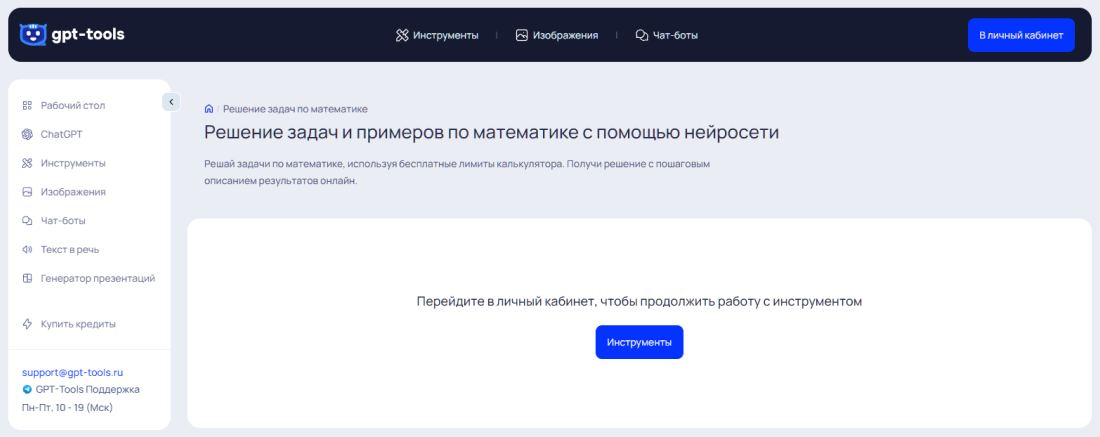The image size is (1100, 437).
Task: Click the gpt-tools logo icon
Action: click(x=32, y=34)
